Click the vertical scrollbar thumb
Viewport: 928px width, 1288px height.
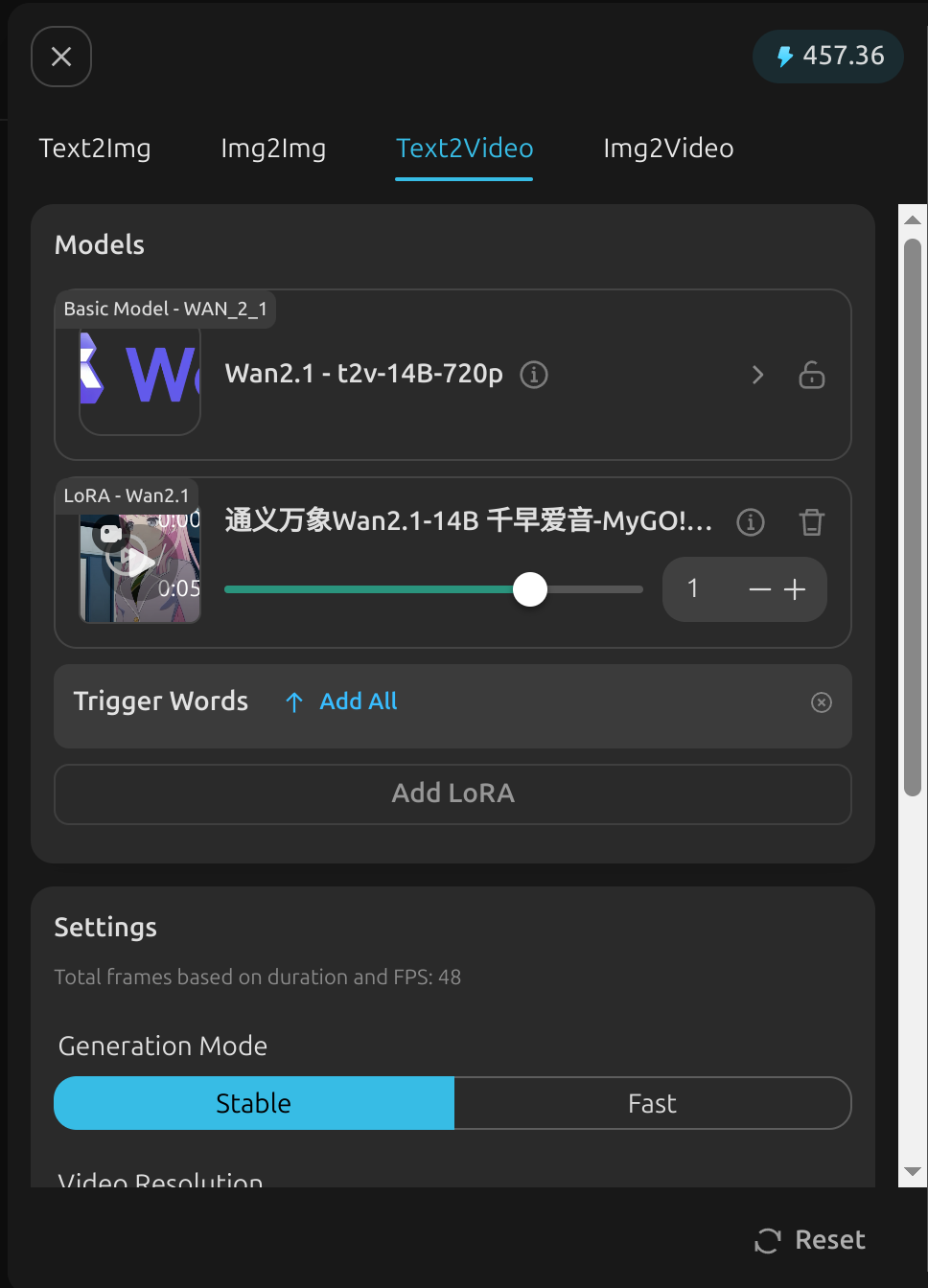[913, 517]
